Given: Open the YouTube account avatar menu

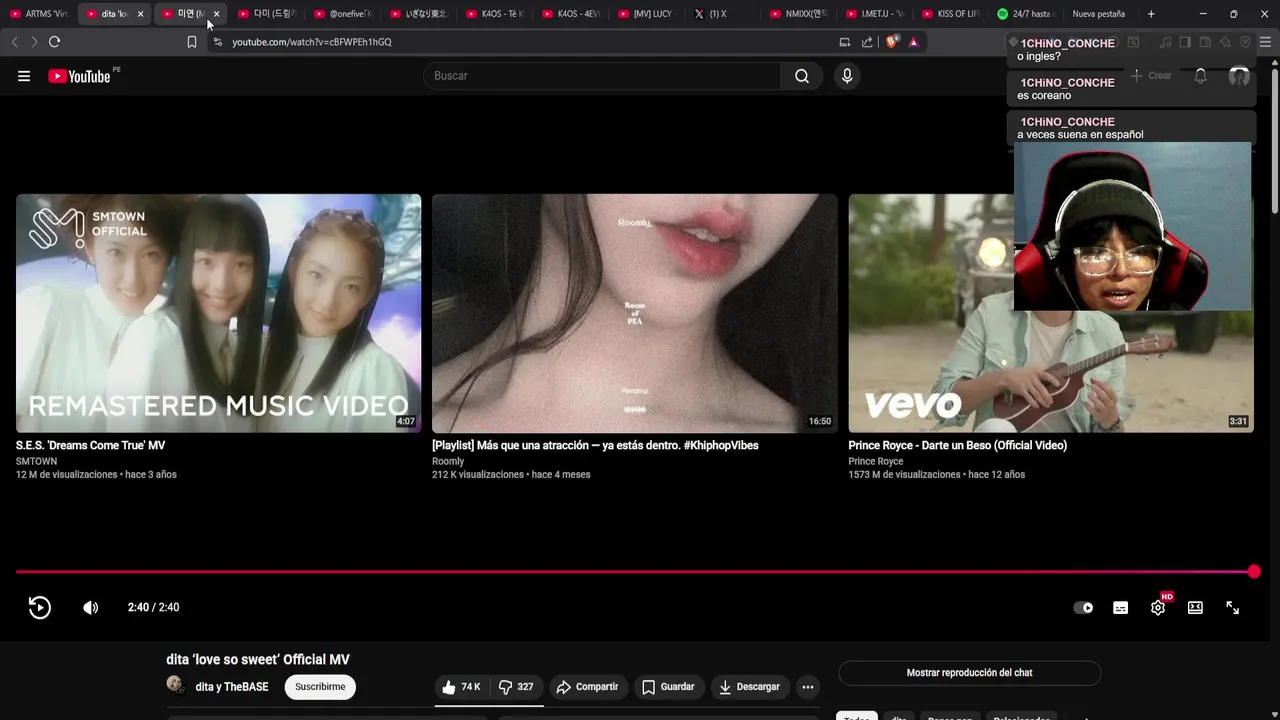Looking at the screenshot, I should [x=1239, y=76].
